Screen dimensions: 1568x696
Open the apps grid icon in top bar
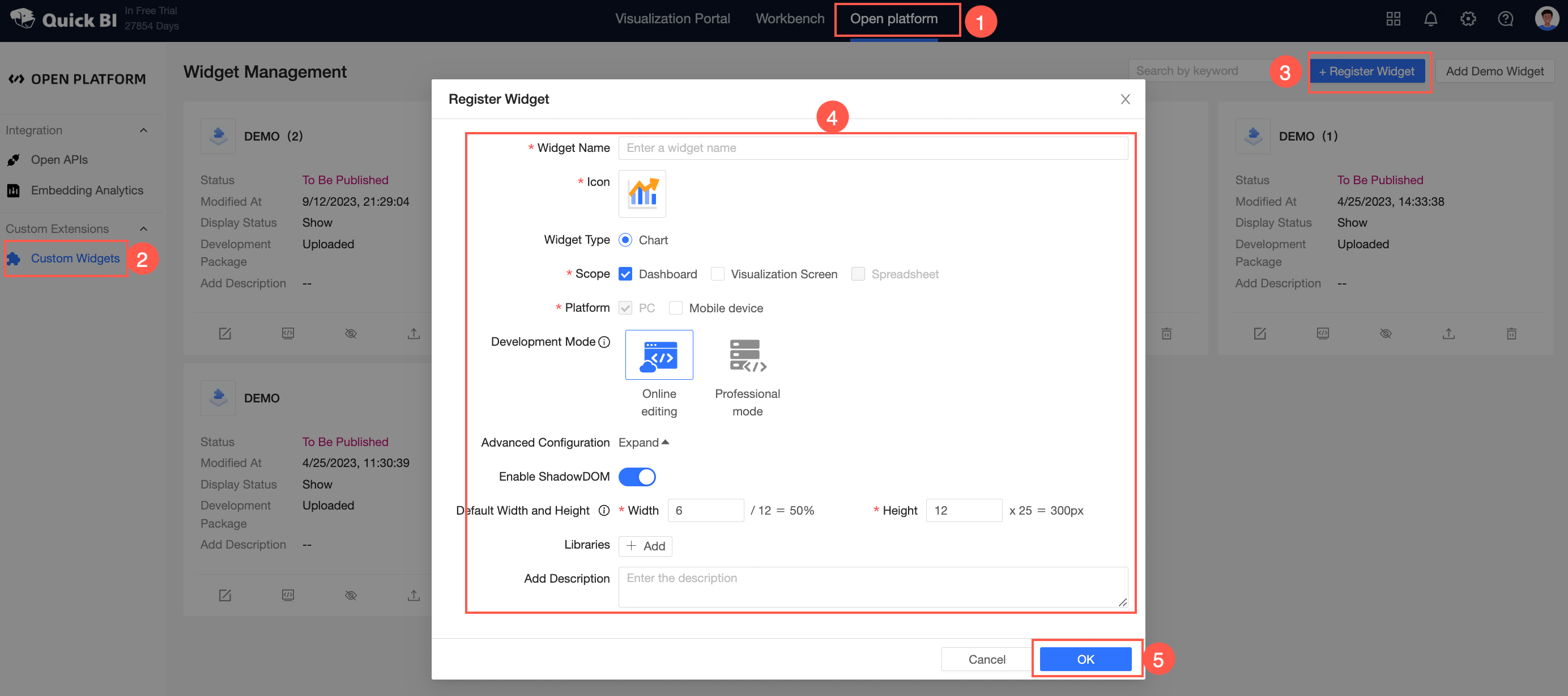click(x=1394, y=19)
